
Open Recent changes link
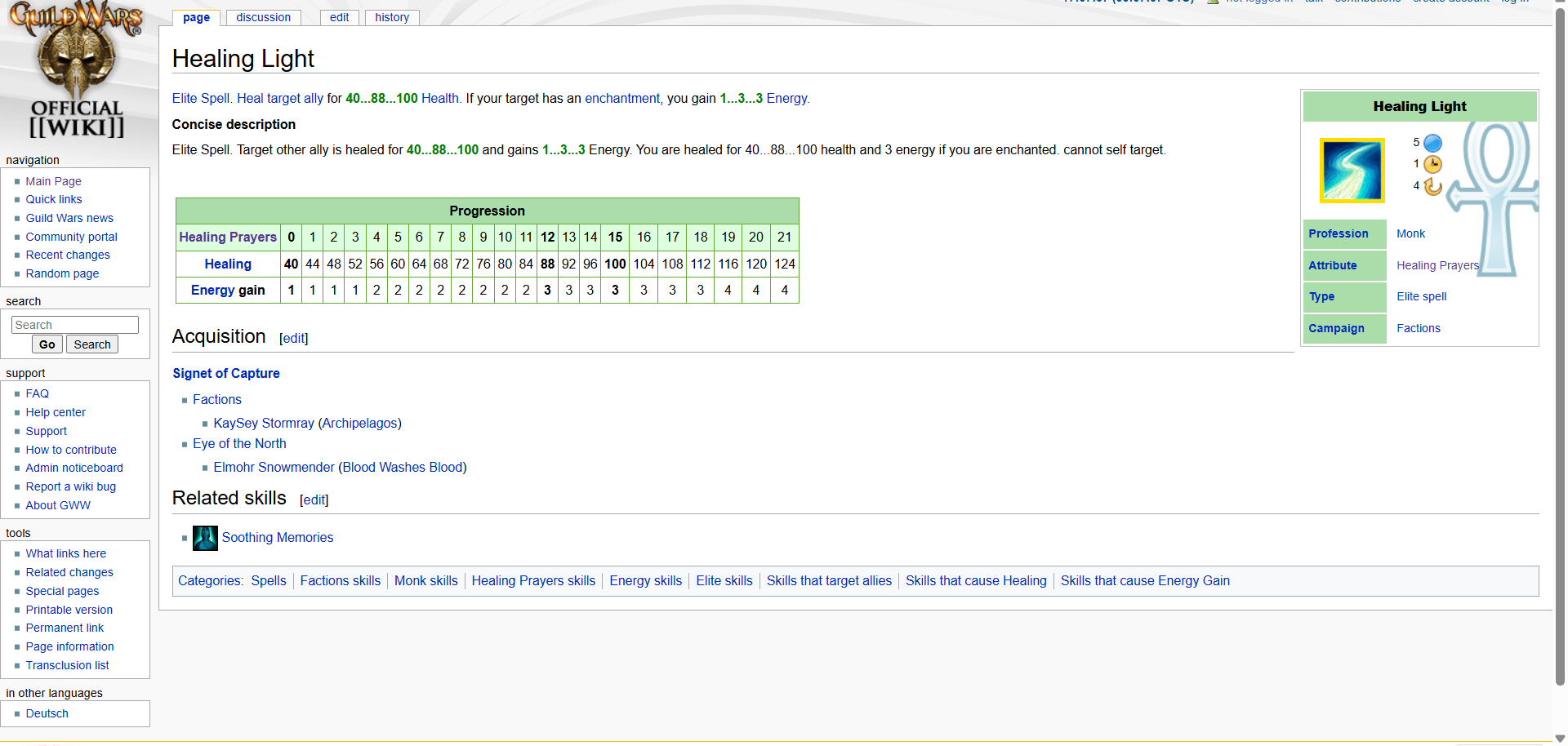point(68,255)
